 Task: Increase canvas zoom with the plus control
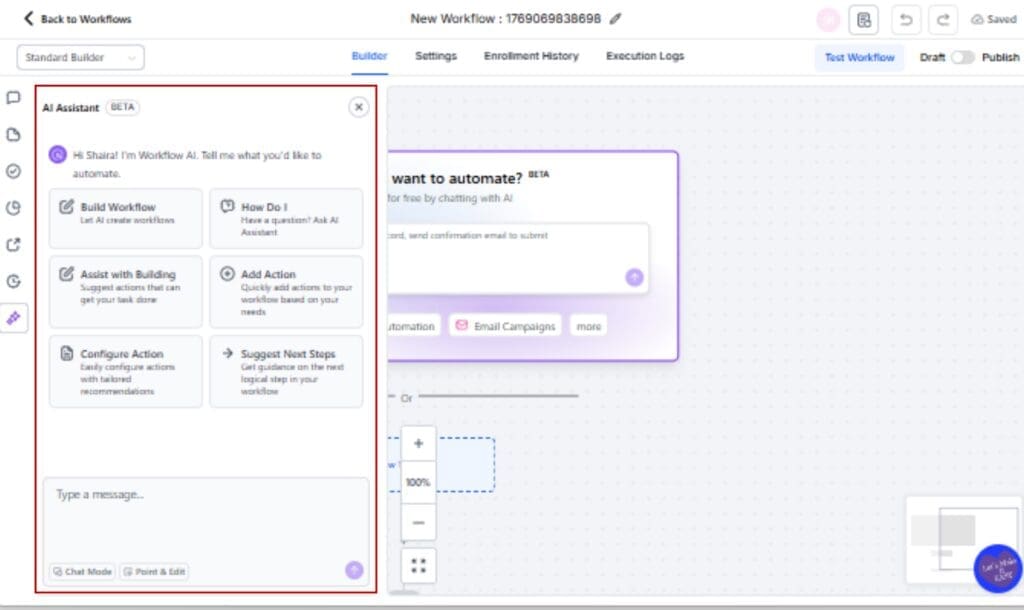418,442
